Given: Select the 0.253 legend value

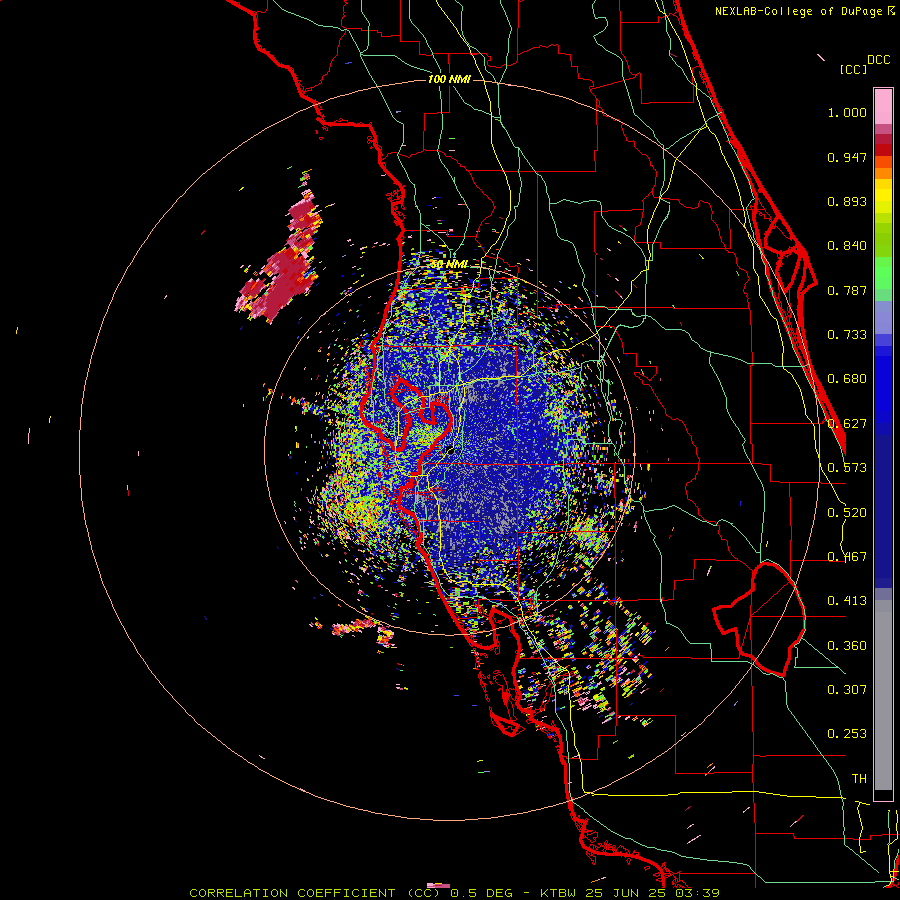Looking at the screenshot, I should (847, 734).
